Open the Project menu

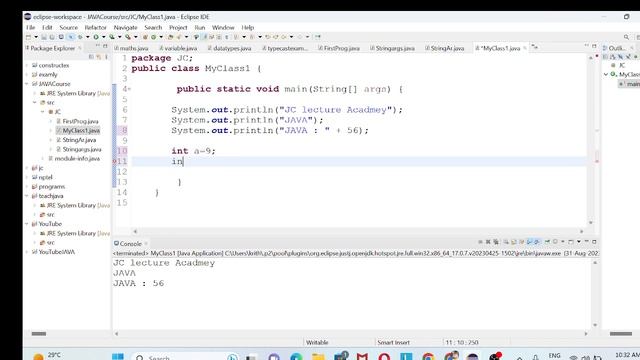click(x=178, y=27)
